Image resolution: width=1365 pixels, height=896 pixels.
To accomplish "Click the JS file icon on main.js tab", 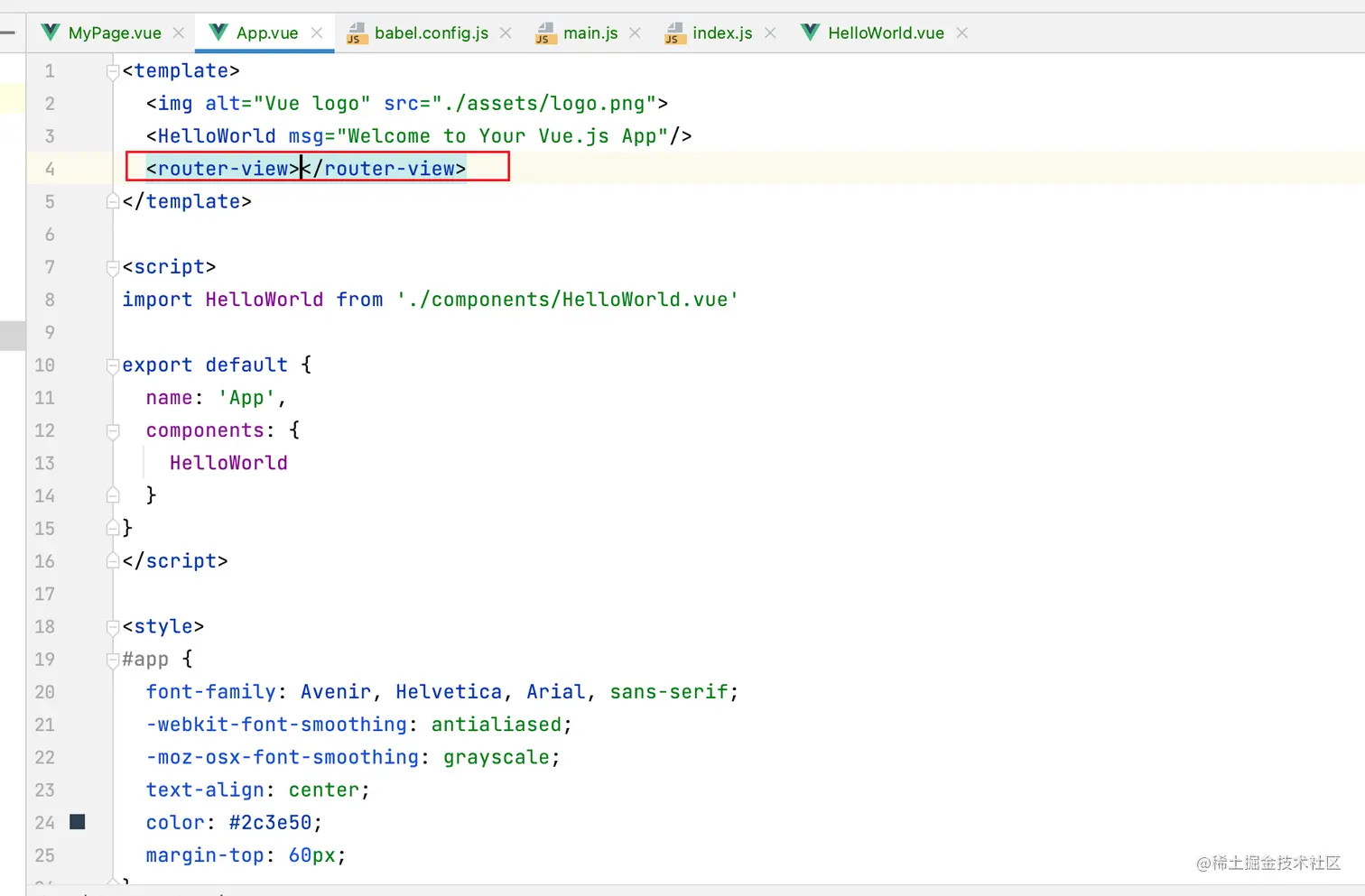I will pyautogui.click(x=546, y=33).
